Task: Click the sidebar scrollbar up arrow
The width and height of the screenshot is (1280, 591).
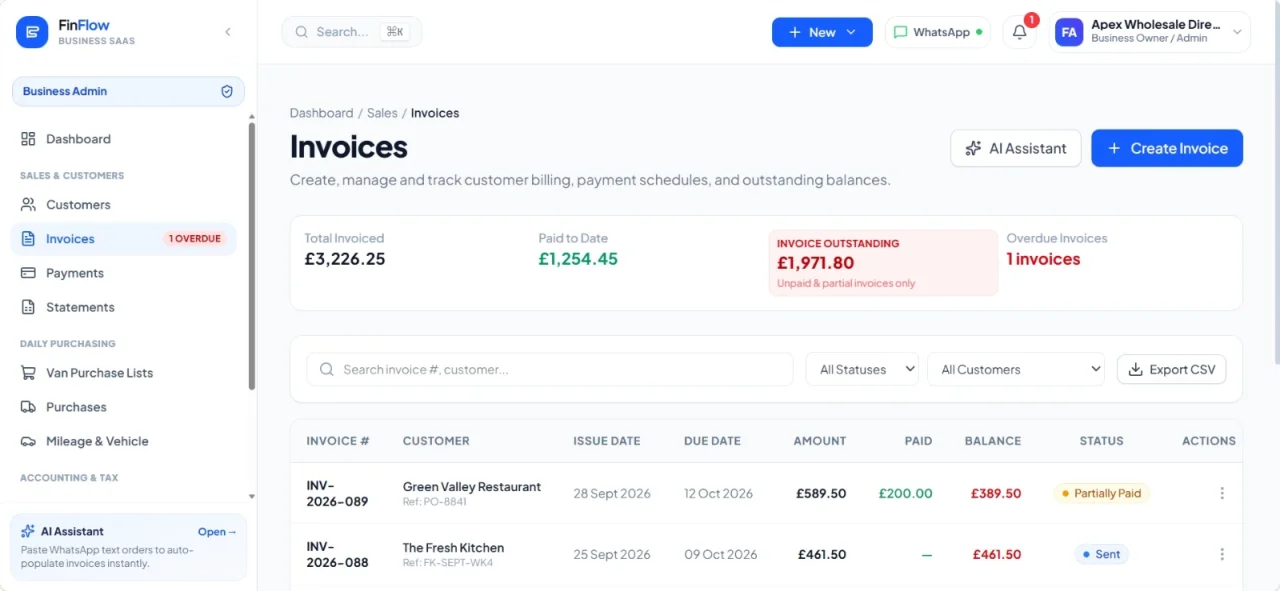Action: (251, 116)
